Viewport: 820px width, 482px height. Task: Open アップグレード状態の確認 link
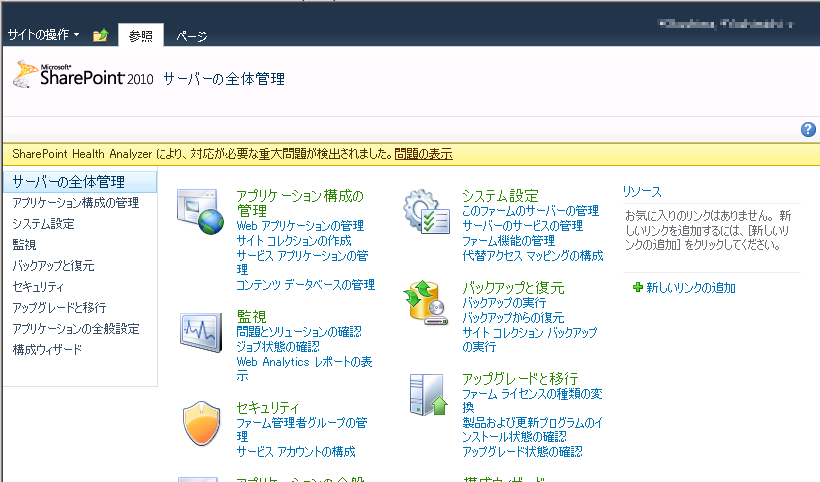[x=522, y=451]
